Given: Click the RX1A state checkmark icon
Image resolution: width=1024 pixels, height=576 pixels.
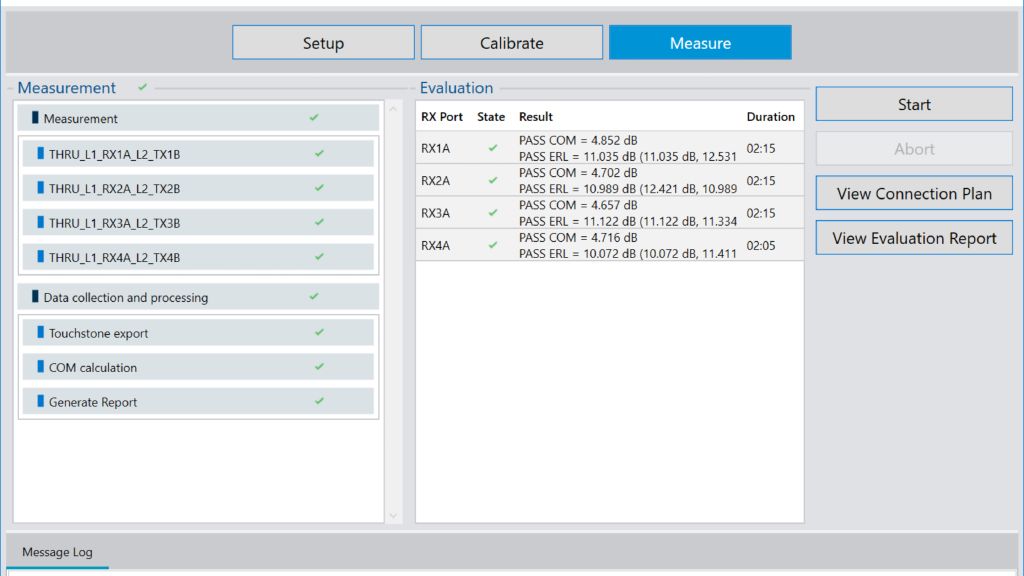Looking at the screenshot, I should 492,148.
